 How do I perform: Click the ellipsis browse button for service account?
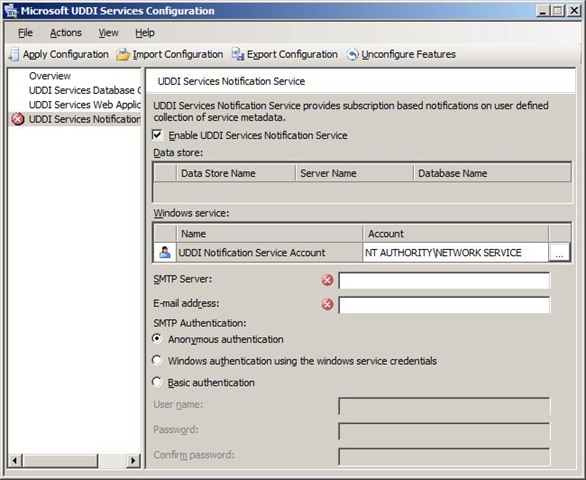click(x=559, y=252)
